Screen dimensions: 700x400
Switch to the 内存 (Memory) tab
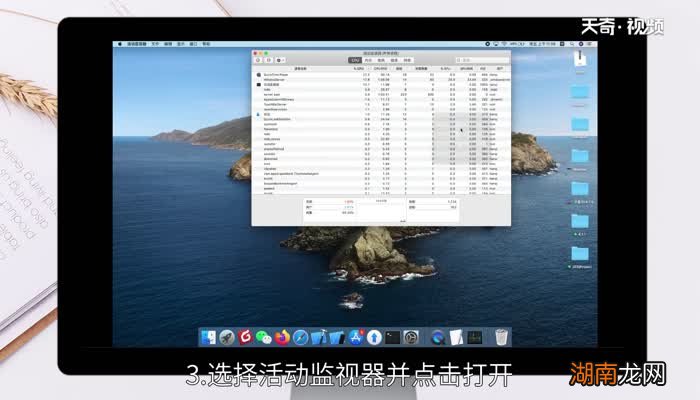tap(367, 60)
